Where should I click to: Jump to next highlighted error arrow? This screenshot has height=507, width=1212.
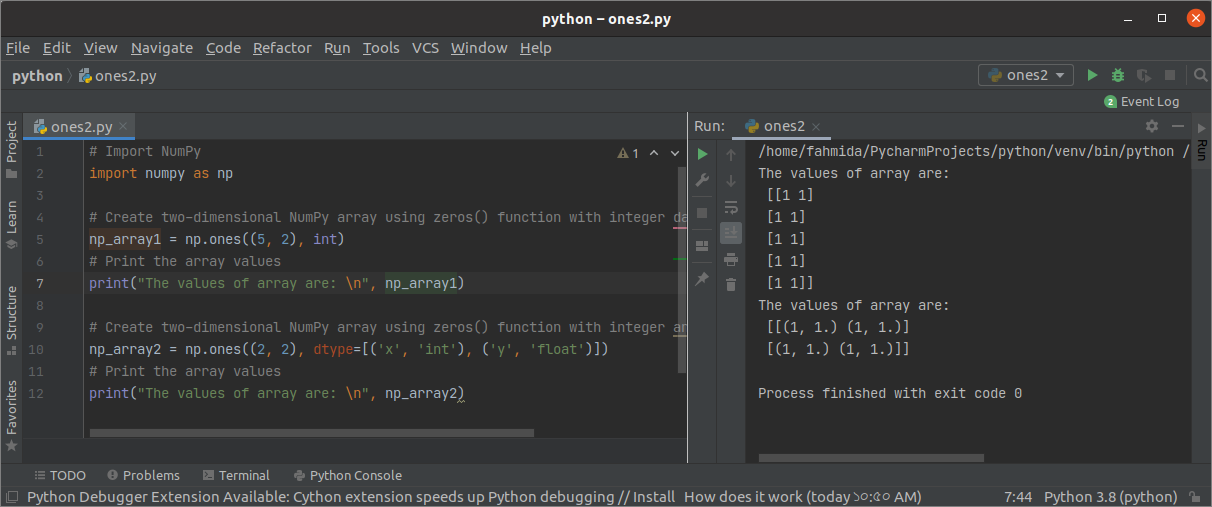point(674,154)
